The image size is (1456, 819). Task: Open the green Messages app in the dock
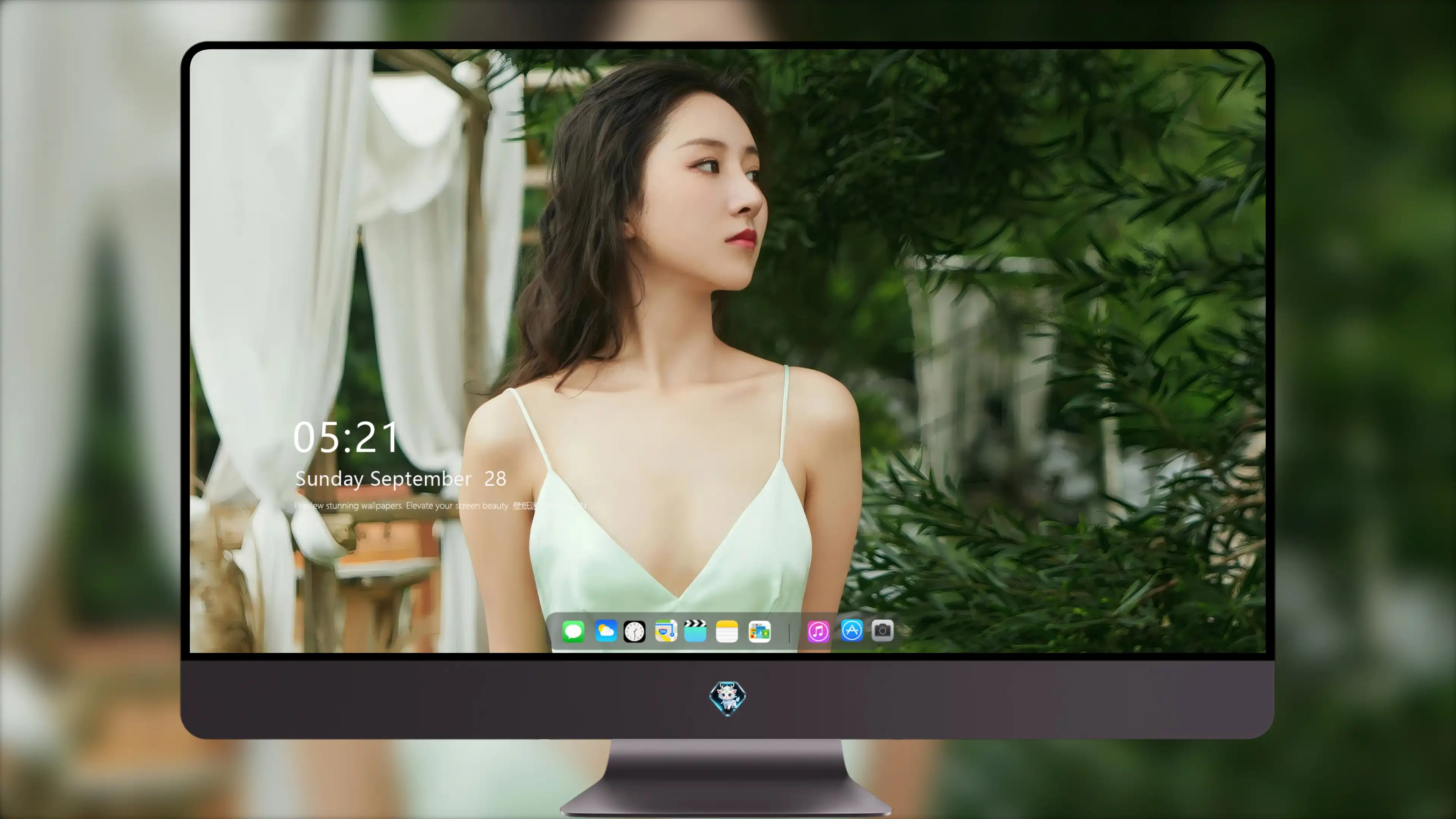573,631
